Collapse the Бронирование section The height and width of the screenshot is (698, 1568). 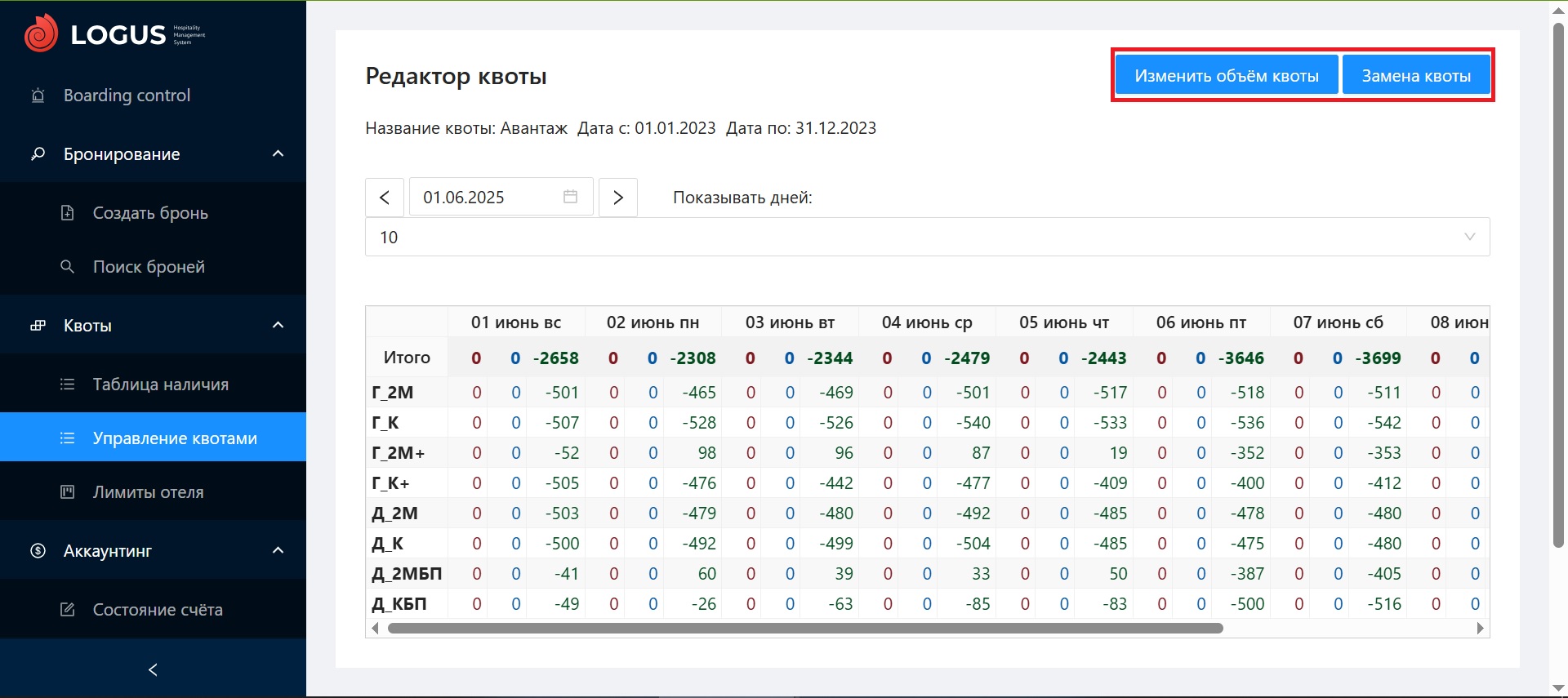pos(278,154)
